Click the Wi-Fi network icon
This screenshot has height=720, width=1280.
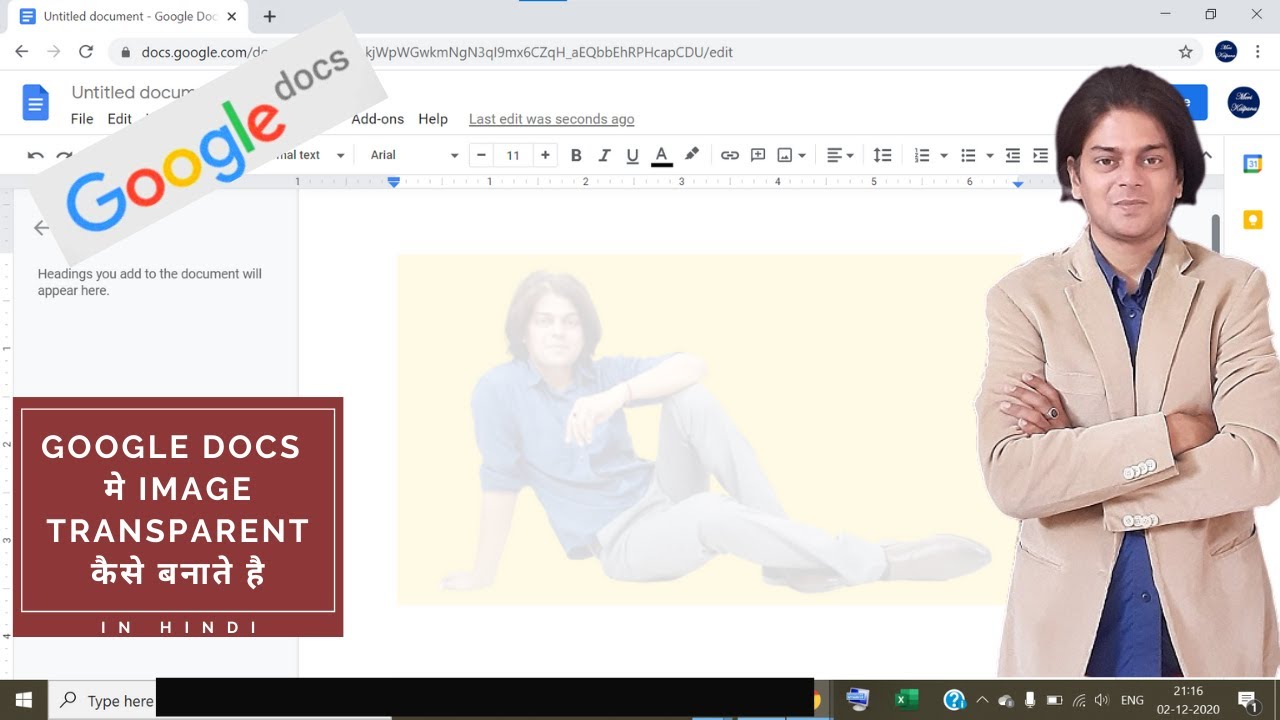click(x=1079, y=700)
